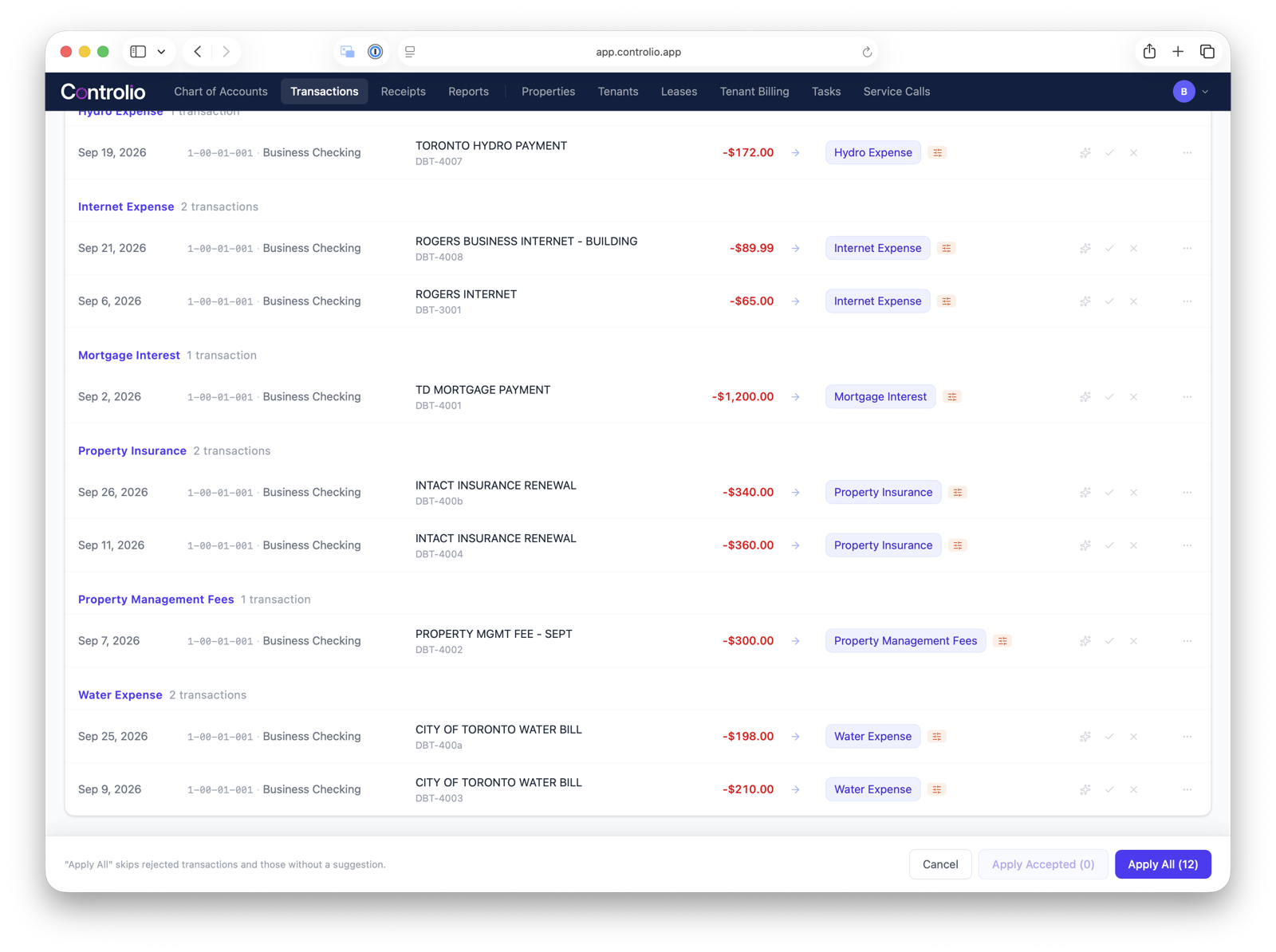The height and width of the screenshot is (952, 1276).
Task: Show Safari tab overview
Action: (x=1207, y=52)
